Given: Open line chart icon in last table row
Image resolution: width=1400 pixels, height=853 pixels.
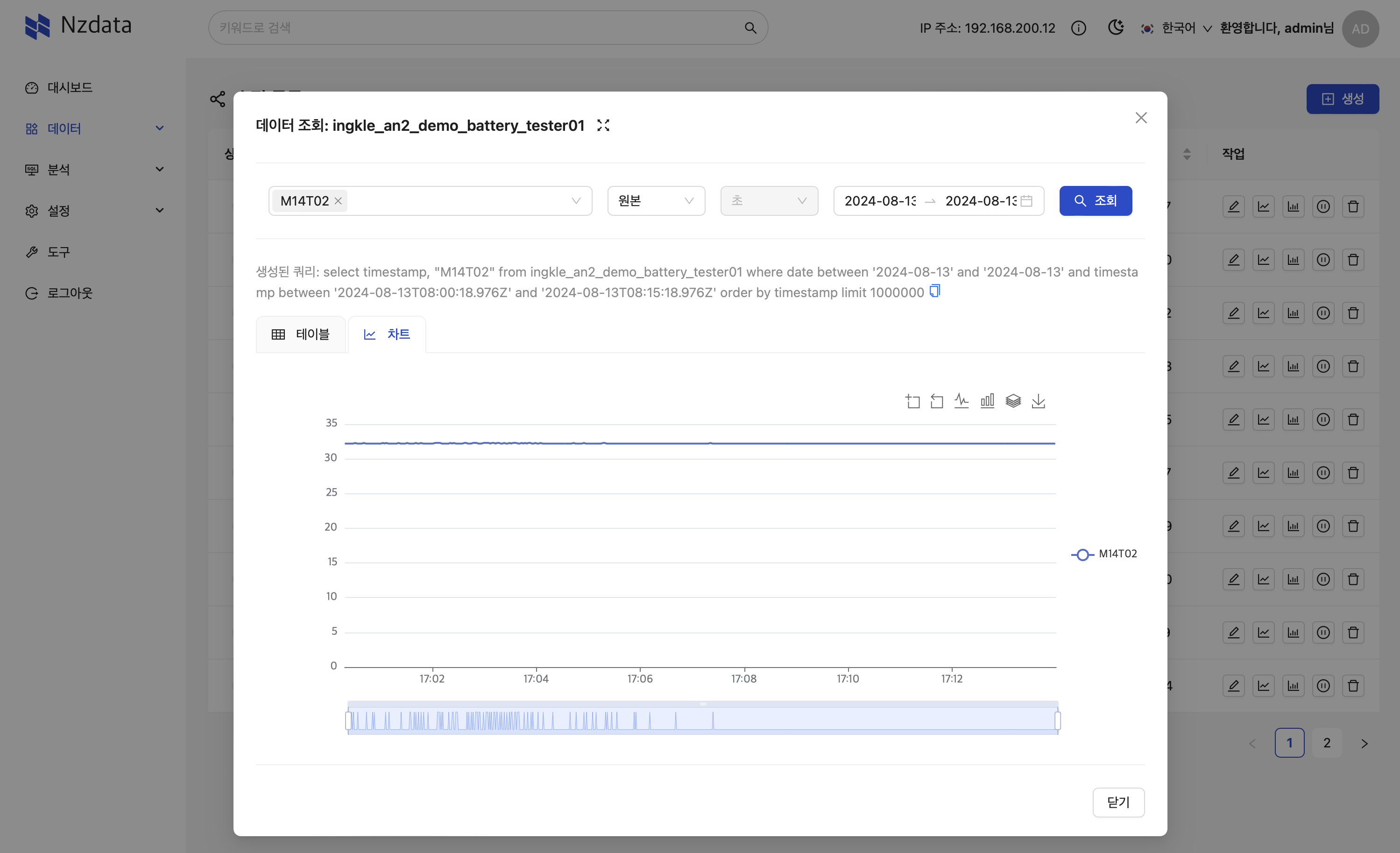Looking at the screenshot, I should (x=1264, y=686).
